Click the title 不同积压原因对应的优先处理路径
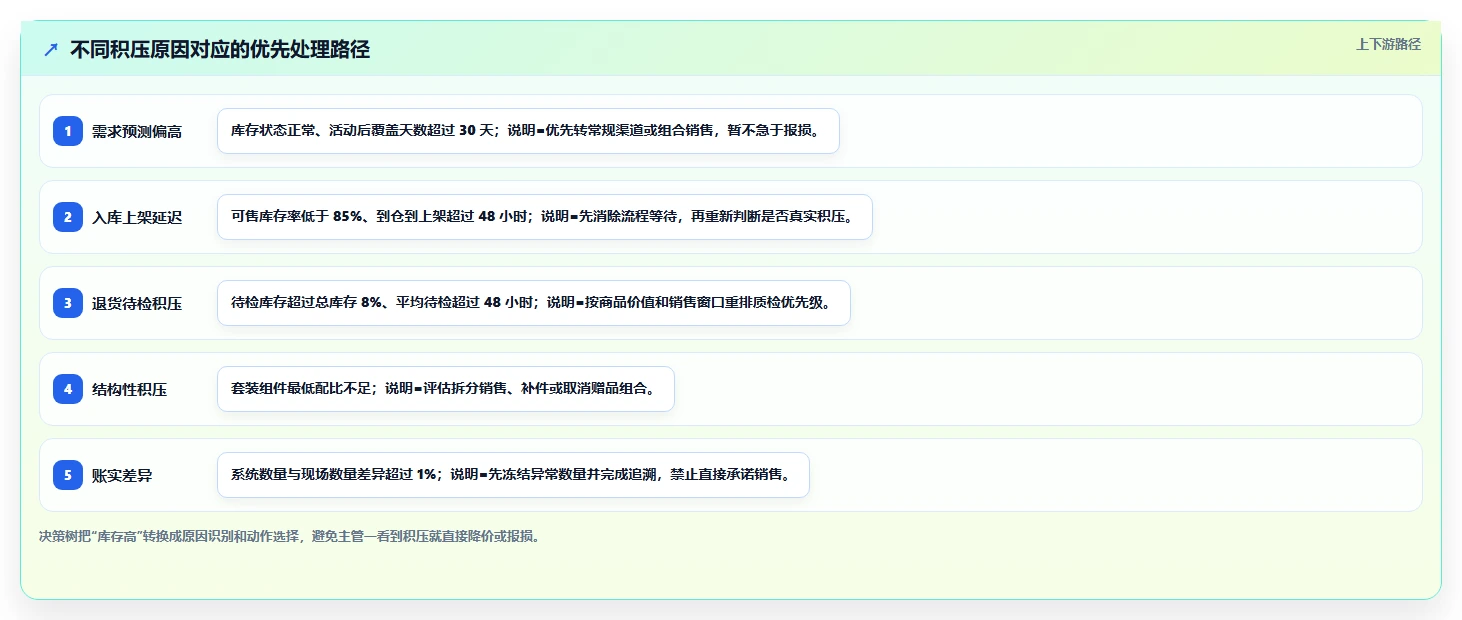The height and width of the screenshot is (620, 1462). pos(220,50)
